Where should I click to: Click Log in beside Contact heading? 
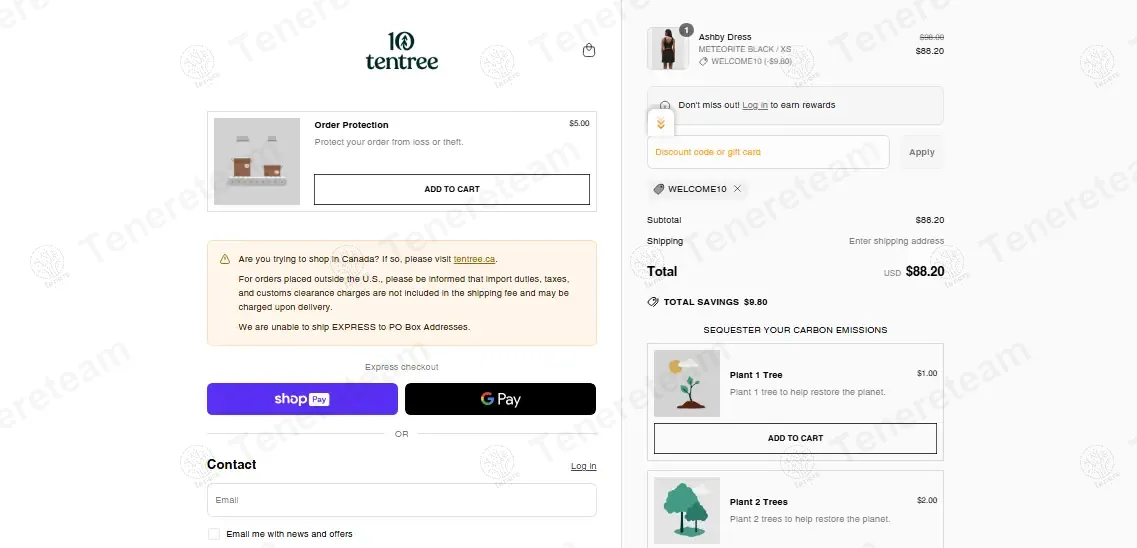pos(583,466)
